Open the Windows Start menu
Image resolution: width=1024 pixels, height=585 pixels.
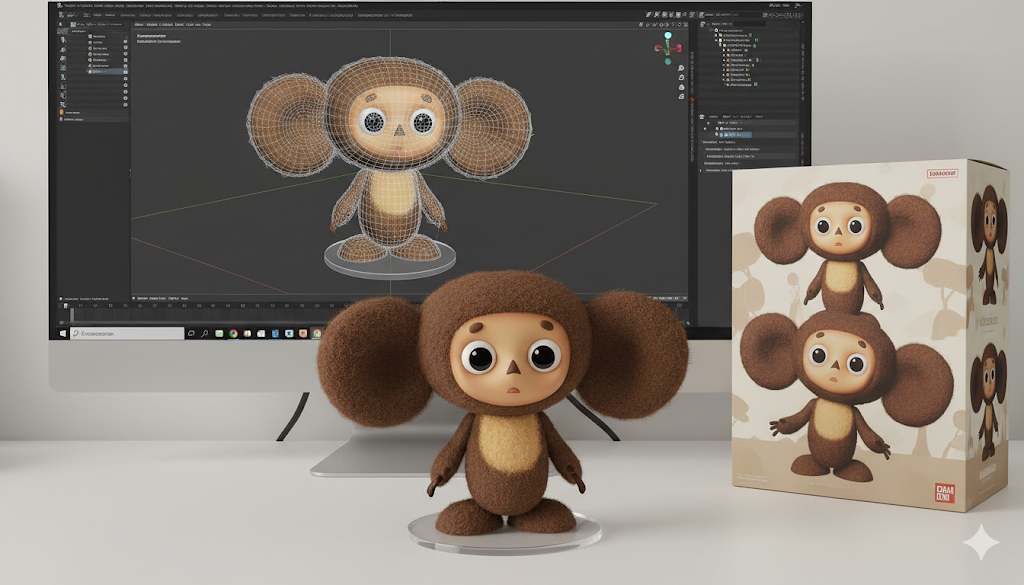tap(63, 333)
